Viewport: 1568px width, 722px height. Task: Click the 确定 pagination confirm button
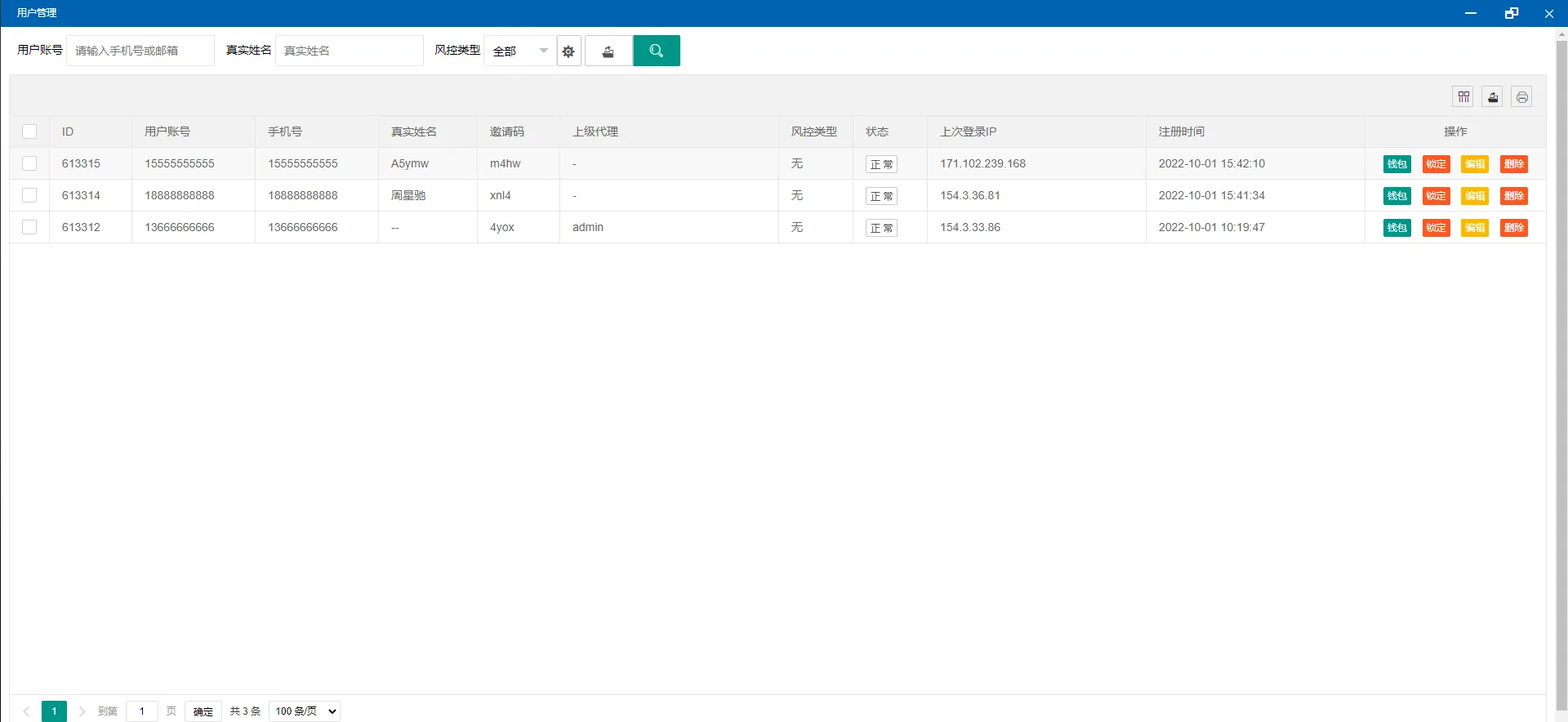pyautogui.click(x=203, y=711)
